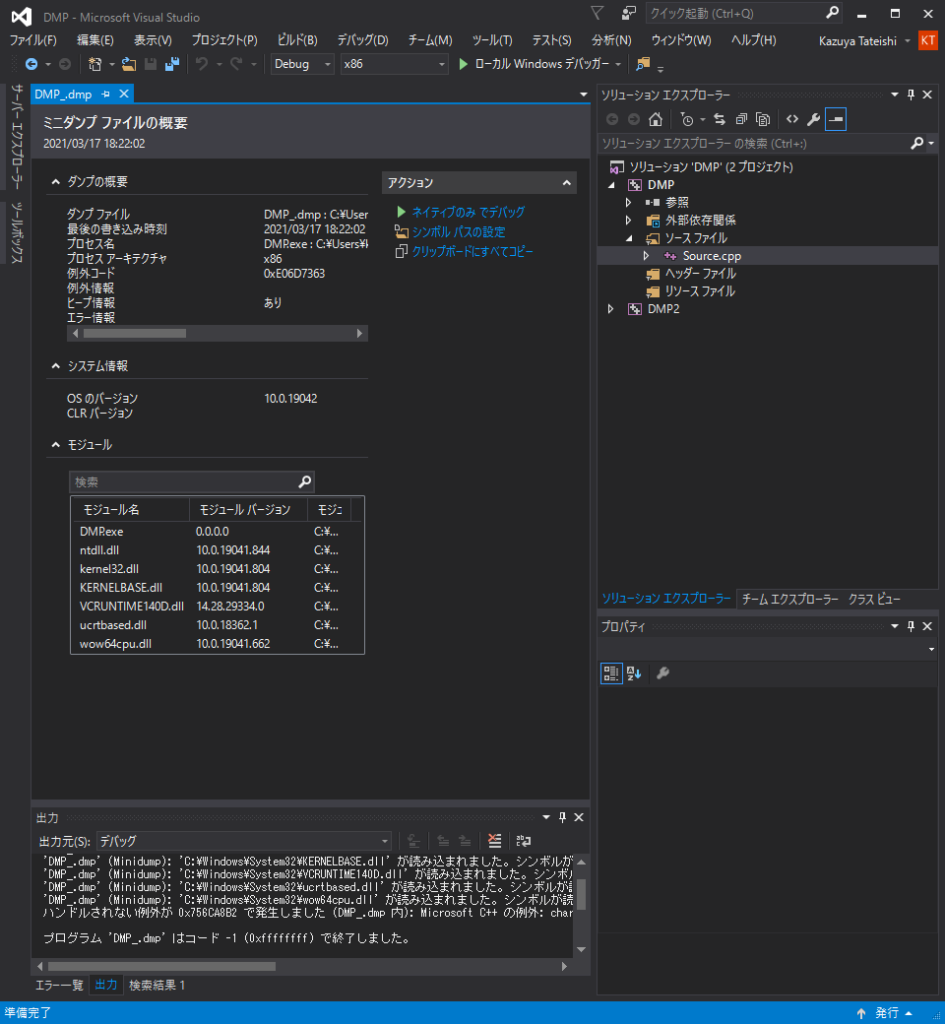Open the x86 platform dropdown

click(394, 64)
